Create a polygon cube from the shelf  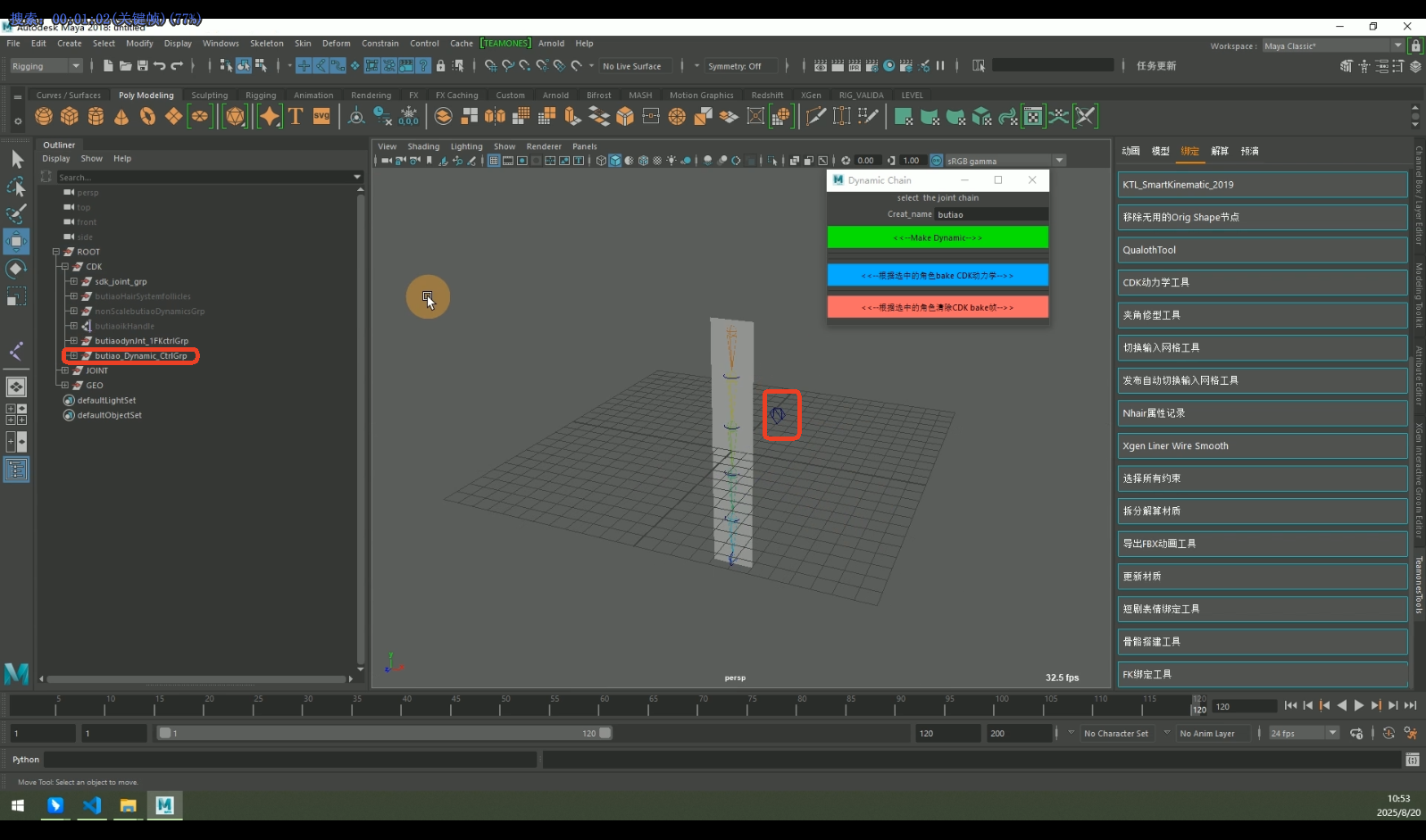pyautogui.click(x=70, y=116)
